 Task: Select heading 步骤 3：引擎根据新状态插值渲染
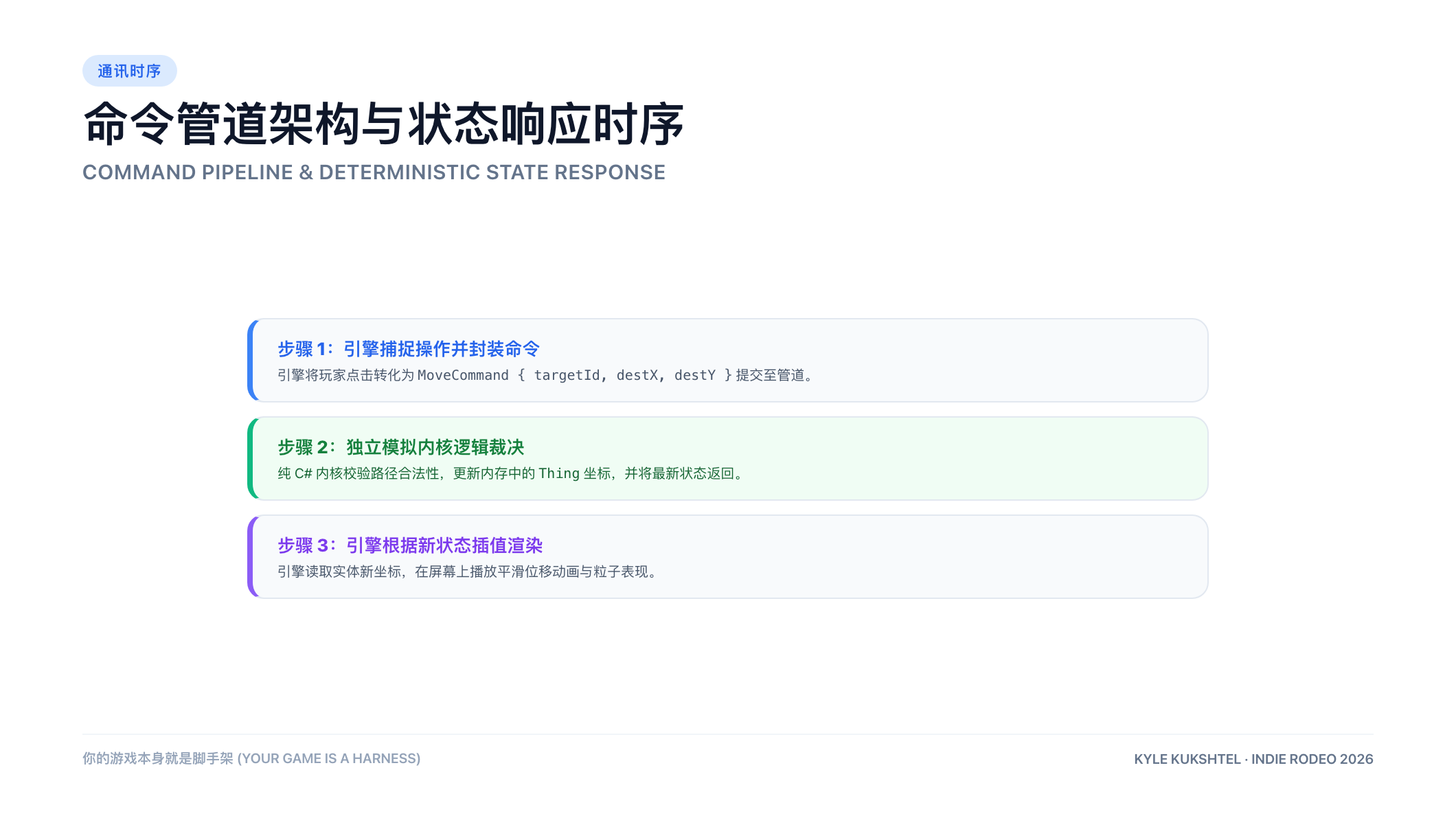point(410,545)
